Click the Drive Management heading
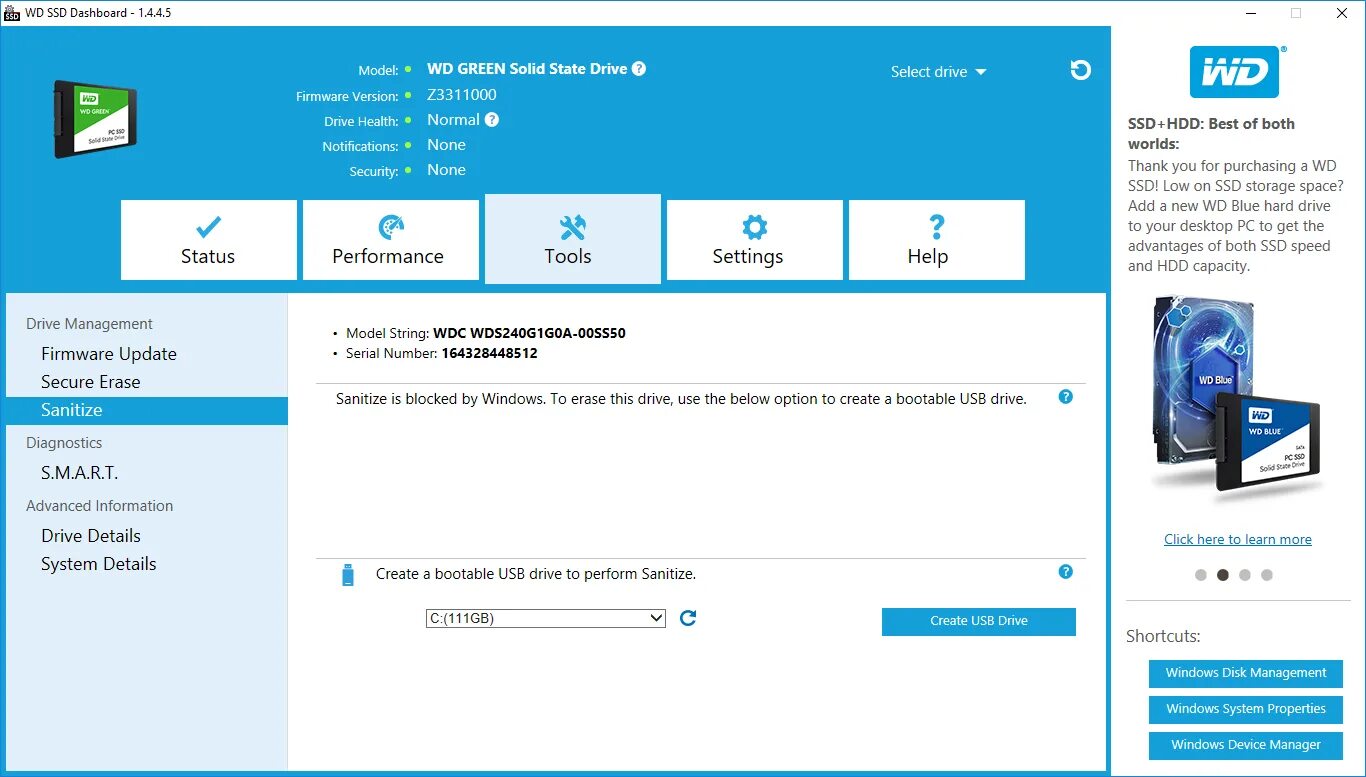1366x777 pixels. click(x=89, y=324)
